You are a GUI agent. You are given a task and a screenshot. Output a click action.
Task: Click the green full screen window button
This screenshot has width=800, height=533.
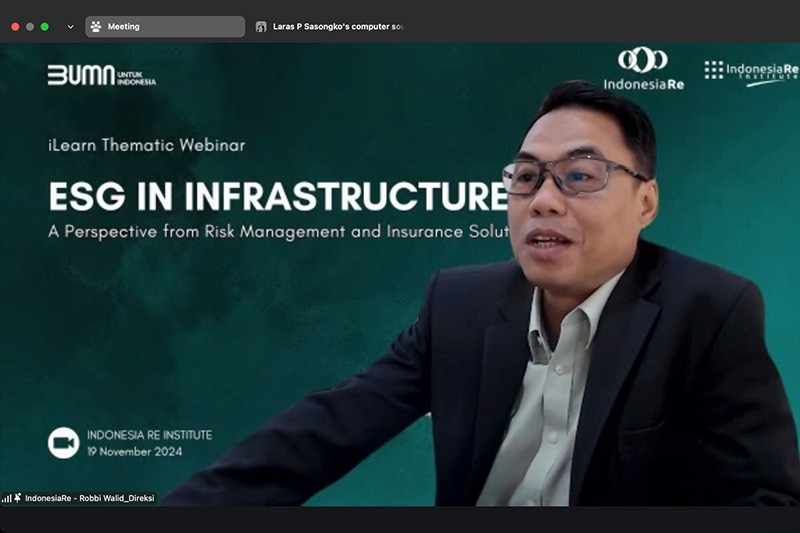[x=45, y=27]
